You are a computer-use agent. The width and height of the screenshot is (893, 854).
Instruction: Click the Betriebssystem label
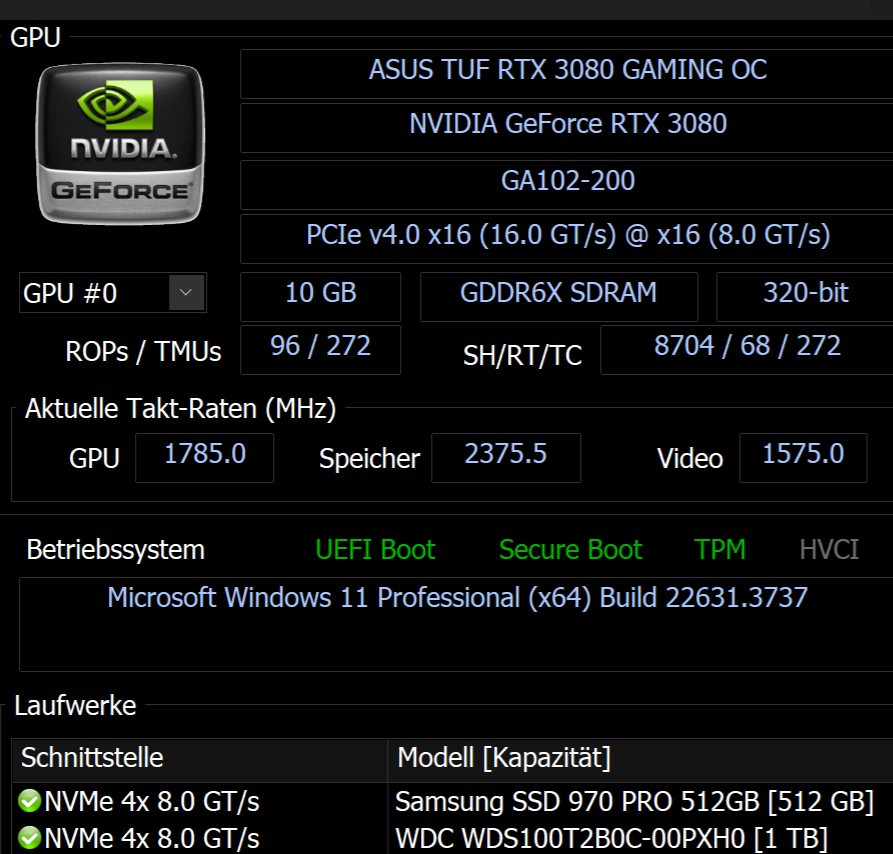[x=116, y=549]
